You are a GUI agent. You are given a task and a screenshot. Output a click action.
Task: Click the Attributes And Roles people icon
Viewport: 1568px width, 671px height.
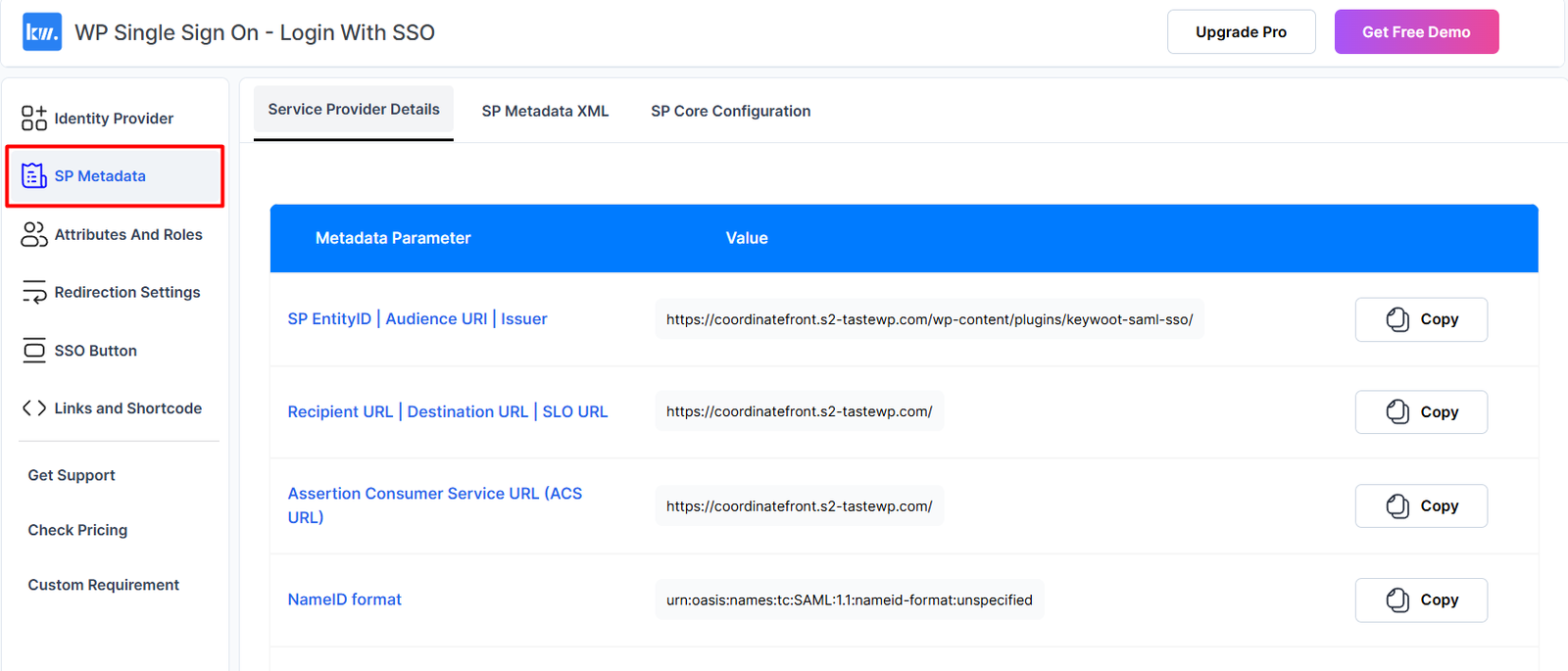pyautogui.click(x=34, y=234)
